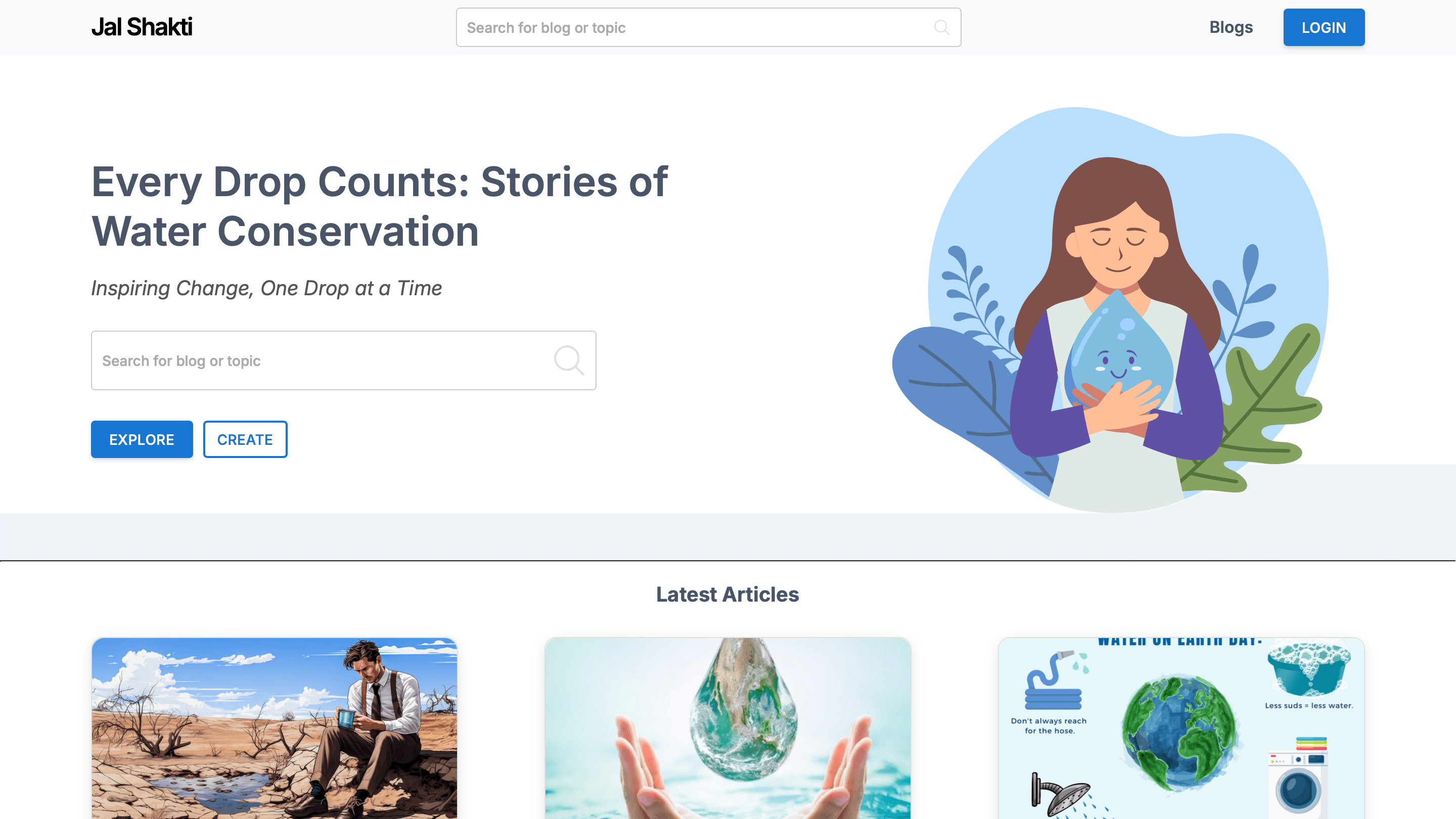Focus the hero search for blog field
The height and width of the screenshot is (819, 1456).
pyautogui.click(x=344, y=360)
